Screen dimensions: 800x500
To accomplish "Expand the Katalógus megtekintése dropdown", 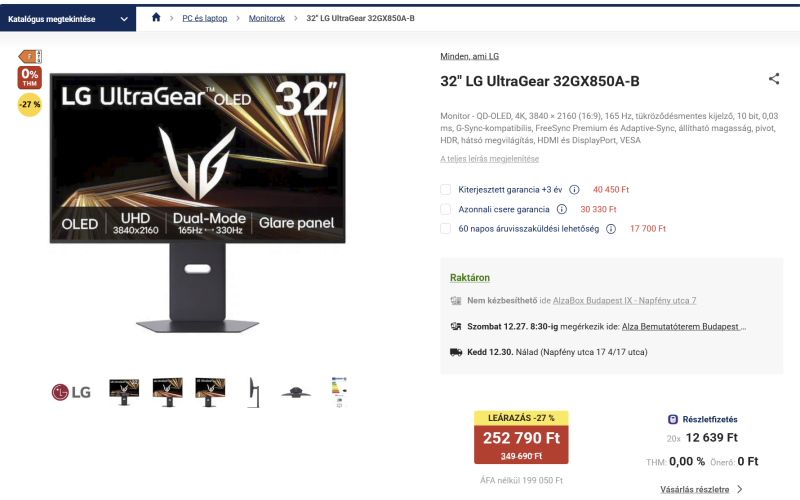I will pyautogui.click(x=68, y=19).
